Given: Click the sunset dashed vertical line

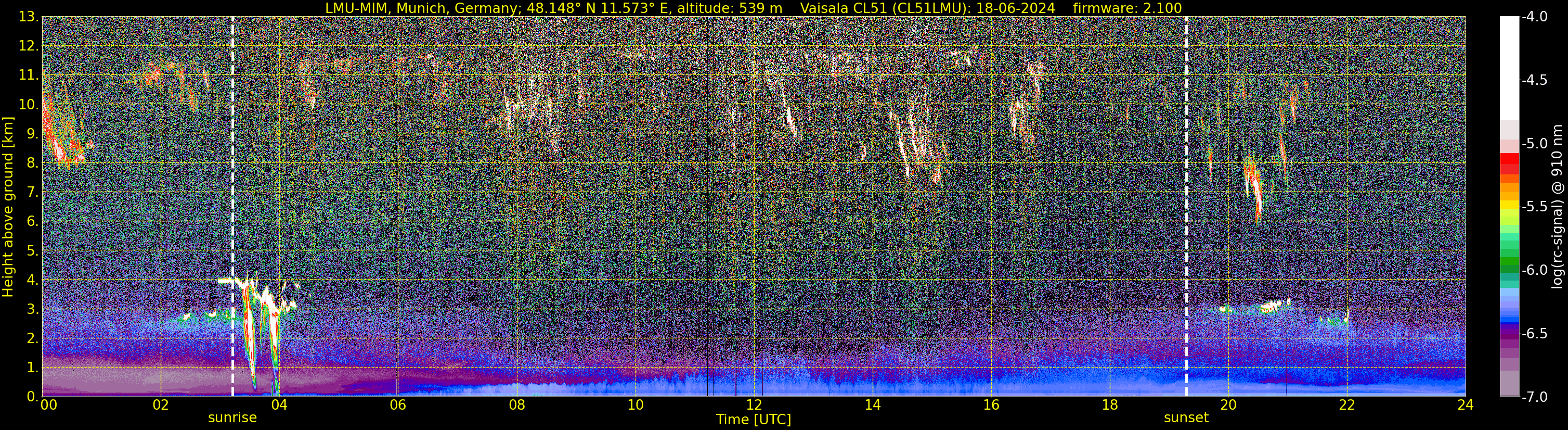Looking at the screenshot, I should click(1186, 207).
